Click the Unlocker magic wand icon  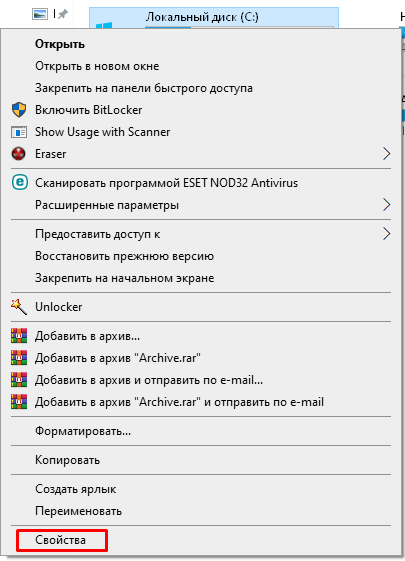click(x=19, y=307)
